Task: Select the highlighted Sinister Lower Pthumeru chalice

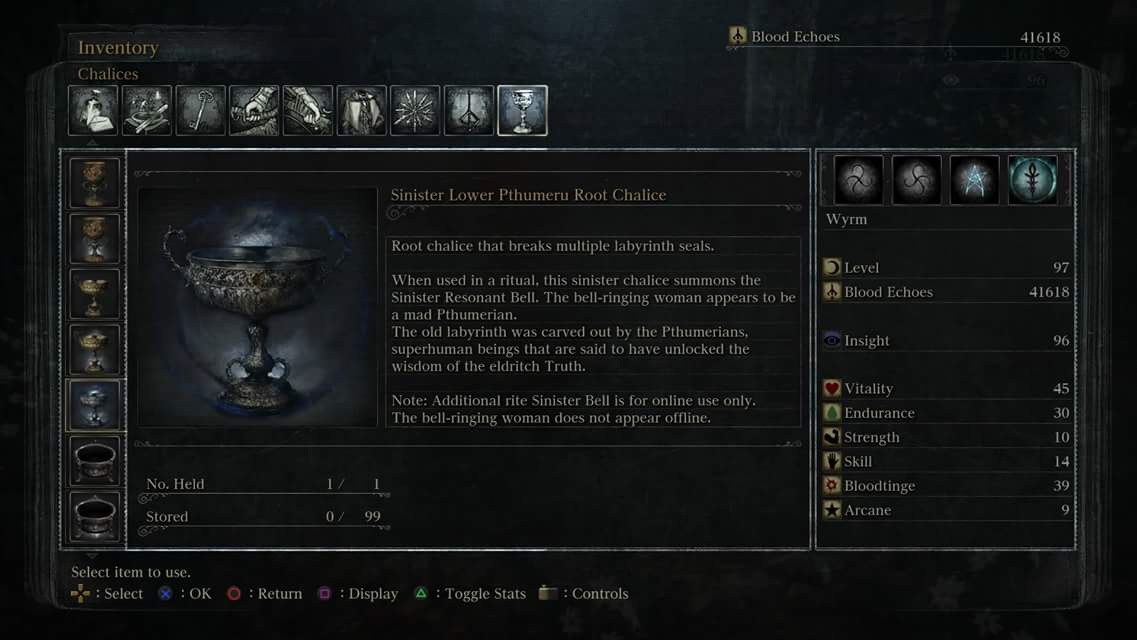Action: coord(94,404)
